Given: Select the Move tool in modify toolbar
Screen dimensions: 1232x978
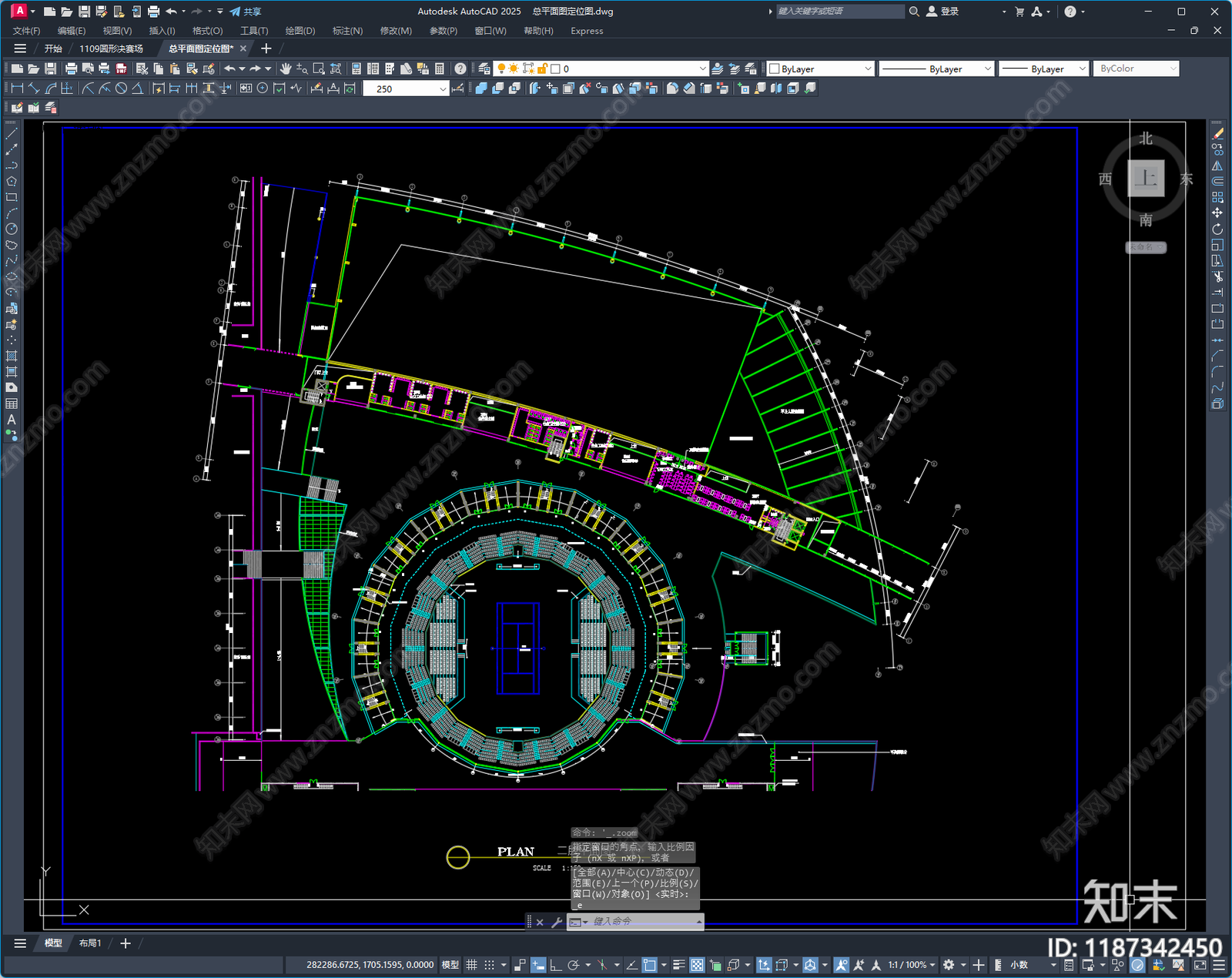Looking at the screenshot, I should pyautogui.click(x=1217, y=213).
